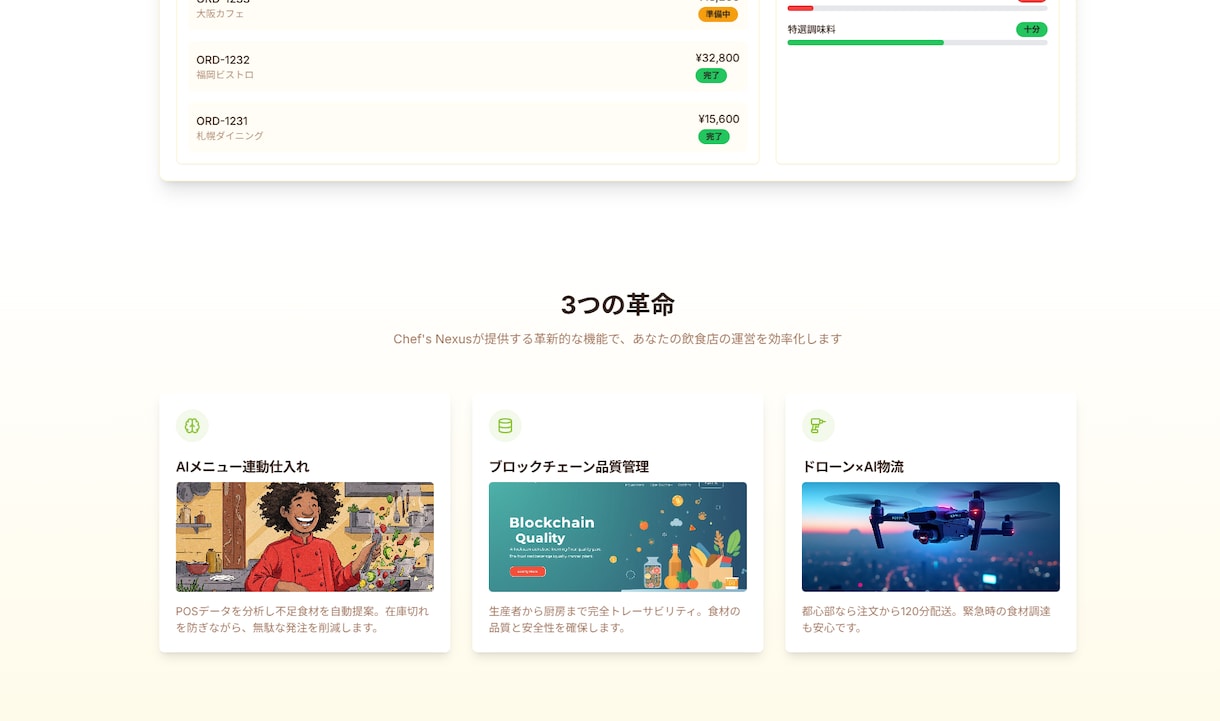Click the POSデータ description under AIメニュー連動仕入れ
Screen dimensions: 1220x721
point(303,619)
